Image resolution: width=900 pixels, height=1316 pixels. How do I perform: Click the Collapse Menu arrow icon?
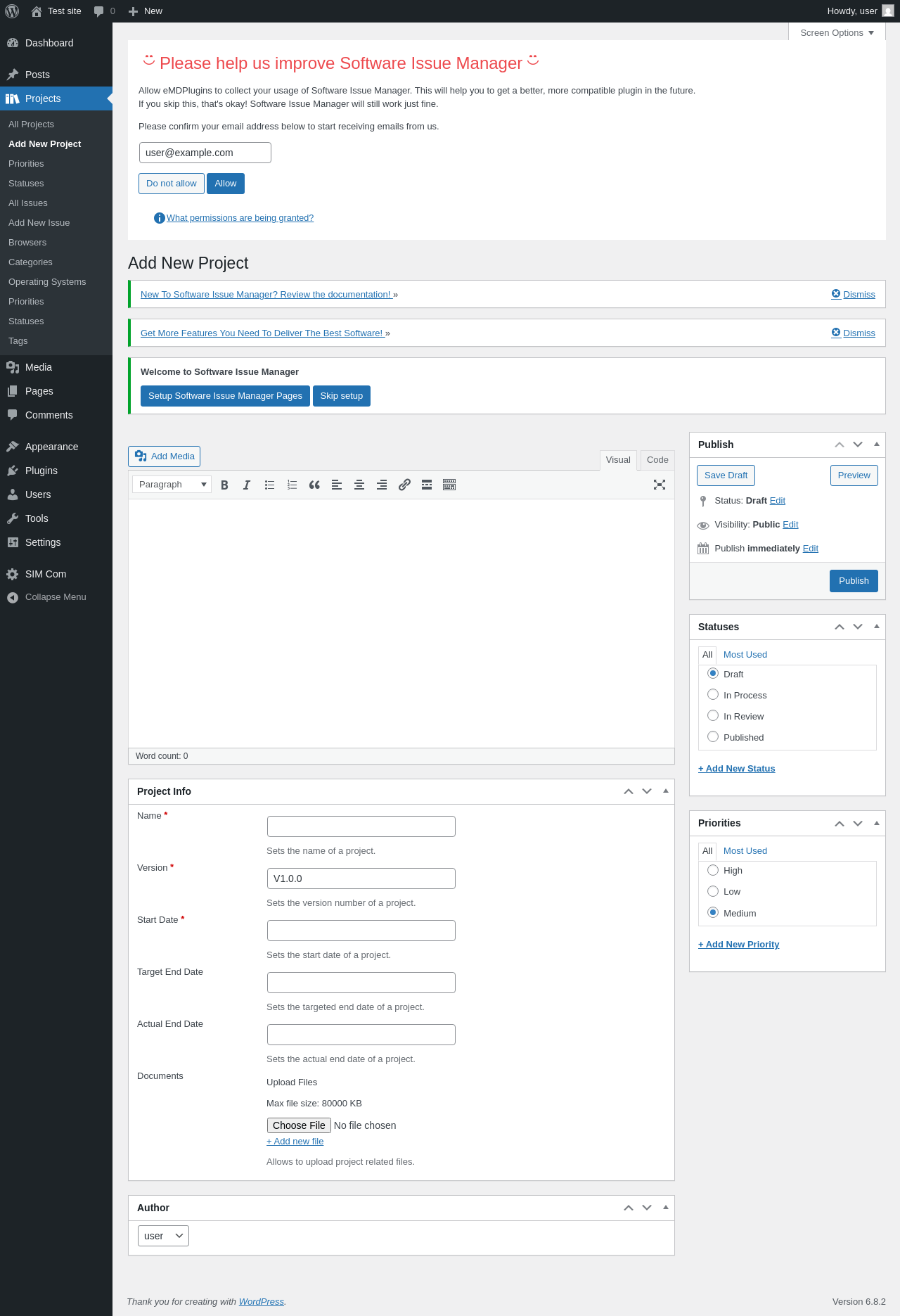[x=13, y=597]
